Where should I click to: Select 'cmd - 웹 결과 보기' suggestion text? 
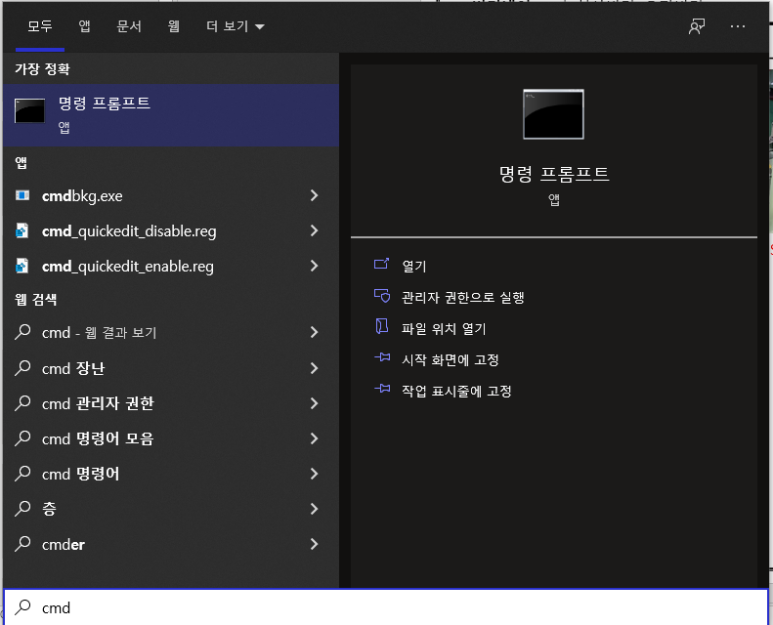[99, 333]
